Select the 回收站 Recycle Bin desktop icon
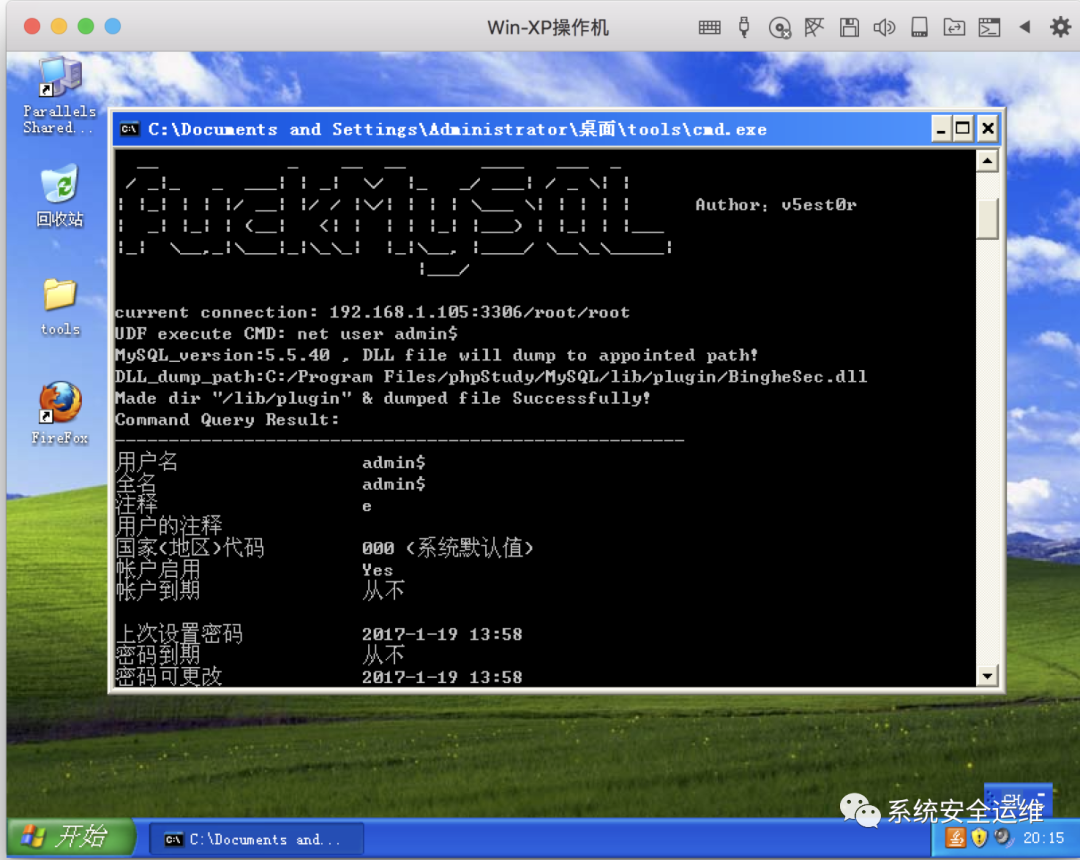 coord(59,196)
